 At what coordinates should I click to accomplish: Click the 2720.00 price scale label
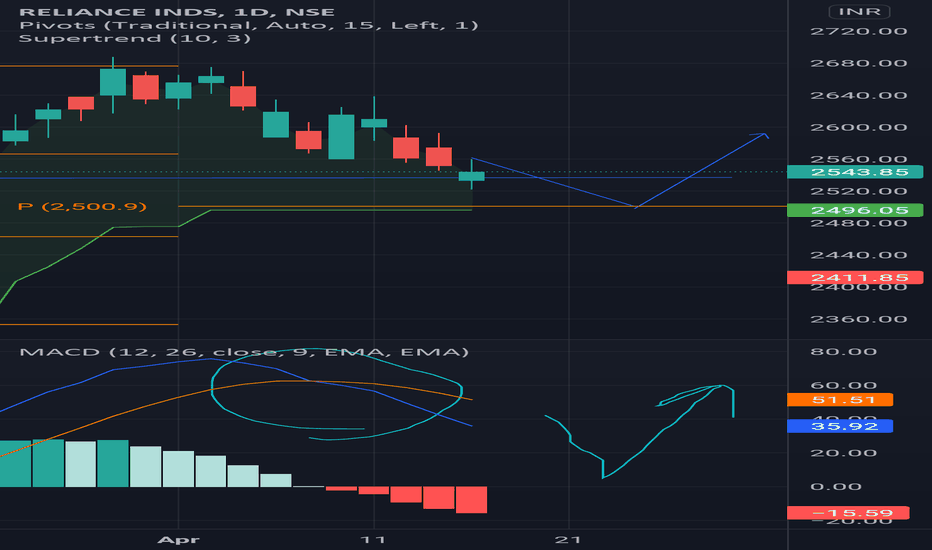859,31
